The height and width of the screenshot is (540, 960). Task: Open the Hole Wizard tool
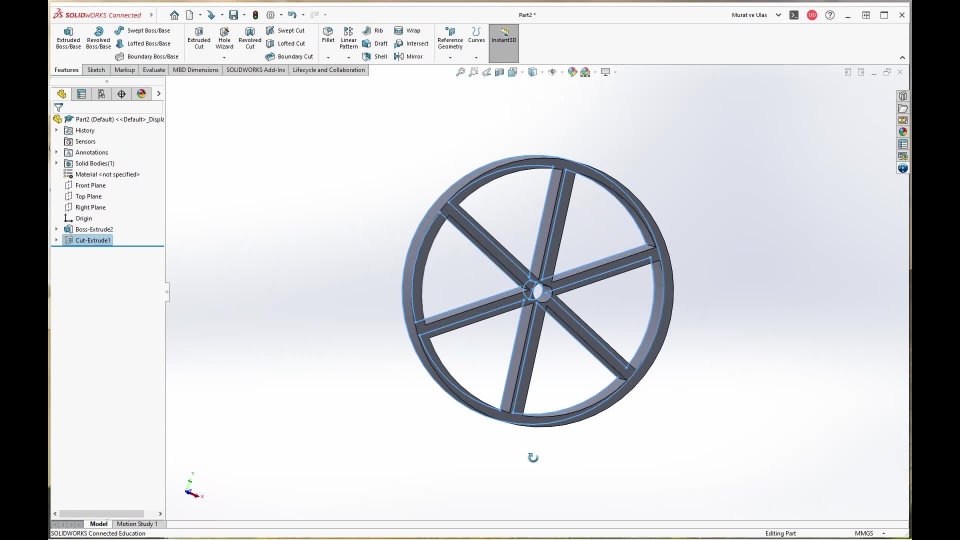[x=224, y=38]
